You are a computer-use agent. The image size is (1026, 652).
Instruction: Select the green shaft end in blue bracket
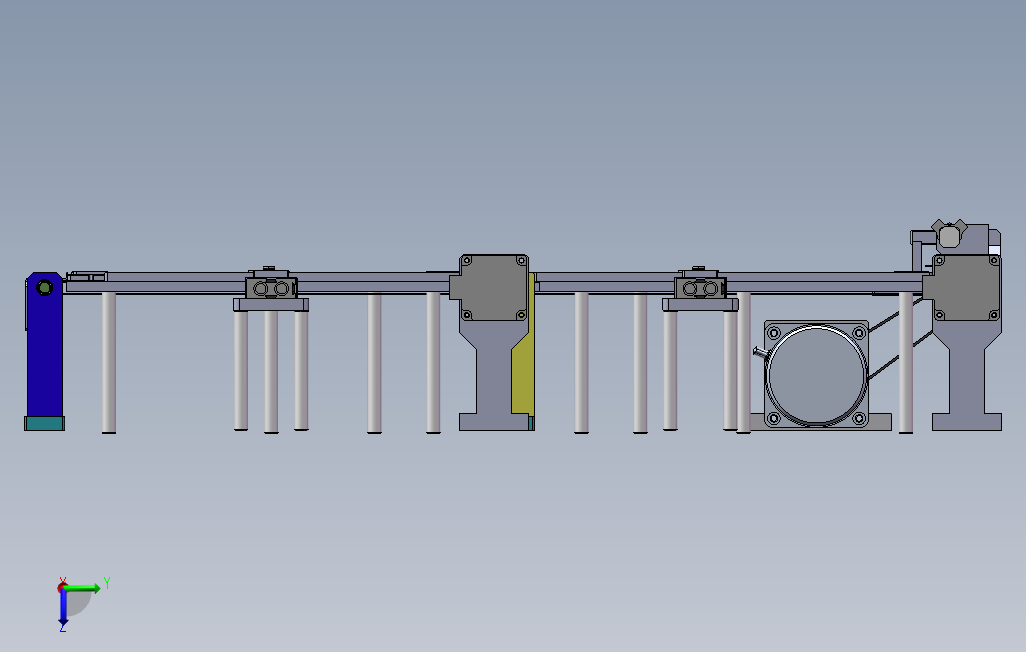pyautogui.click(x=44, y=287)
